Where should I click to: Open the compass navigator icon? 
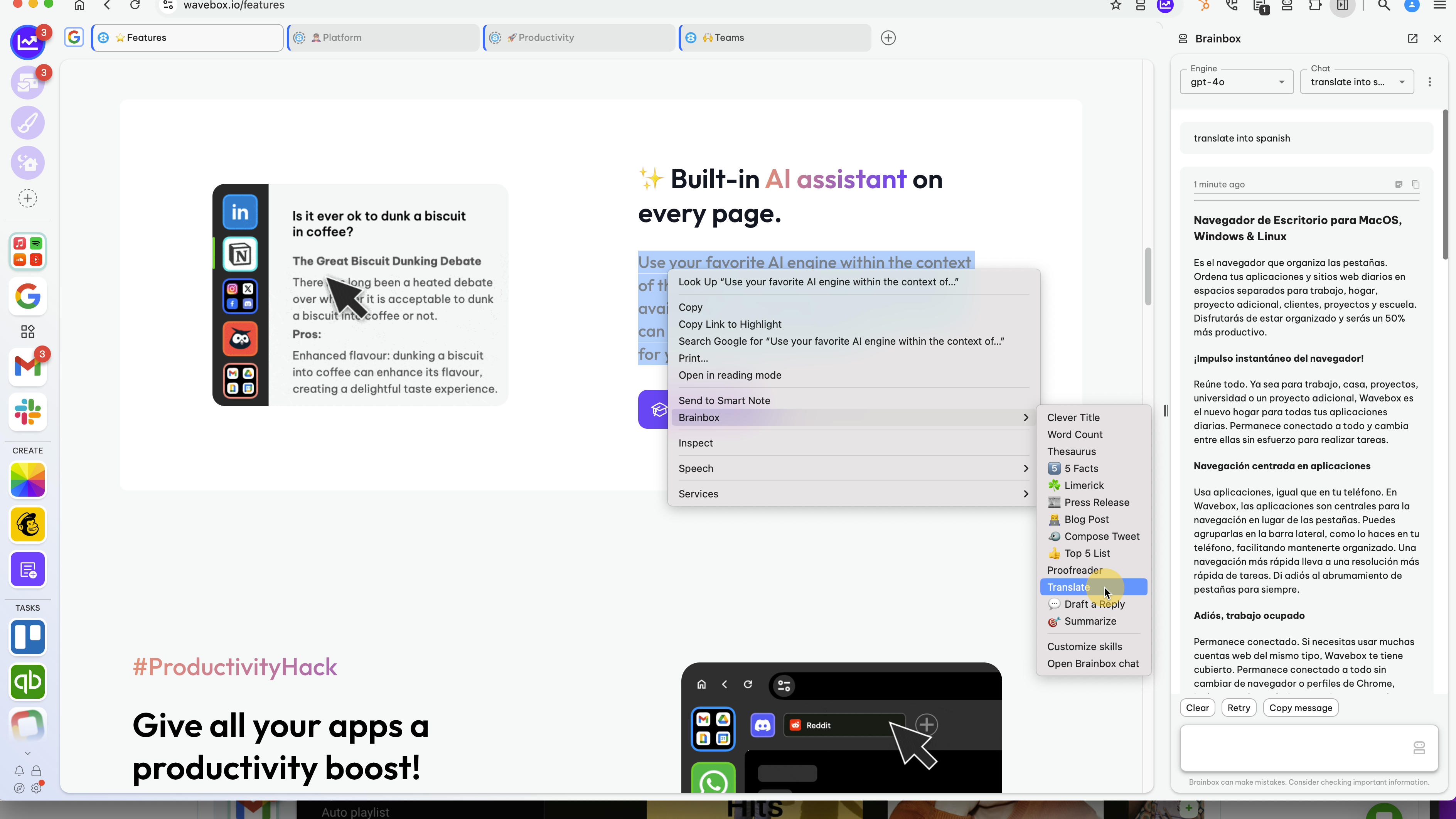point(19,788)
